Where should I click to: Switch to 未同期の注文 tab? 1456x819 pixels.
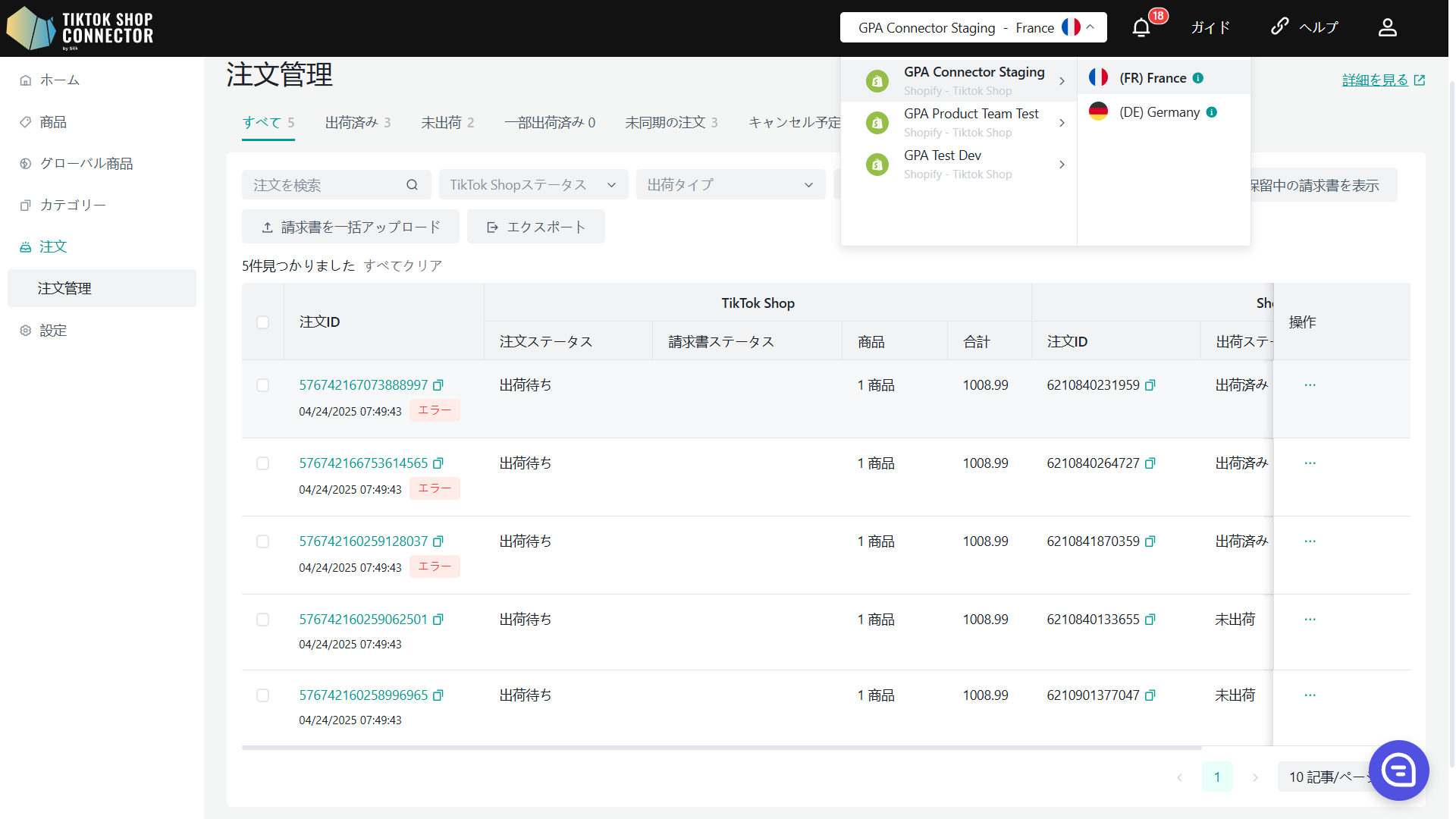671,123
